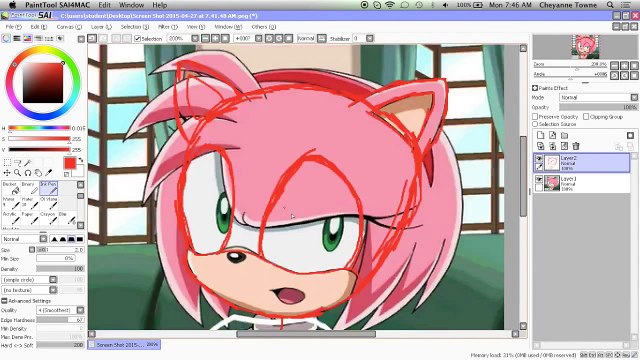Show the color wheel panel icon
Image resolution: width=640 pixels, height=360 pixels.
click(6, 38)
